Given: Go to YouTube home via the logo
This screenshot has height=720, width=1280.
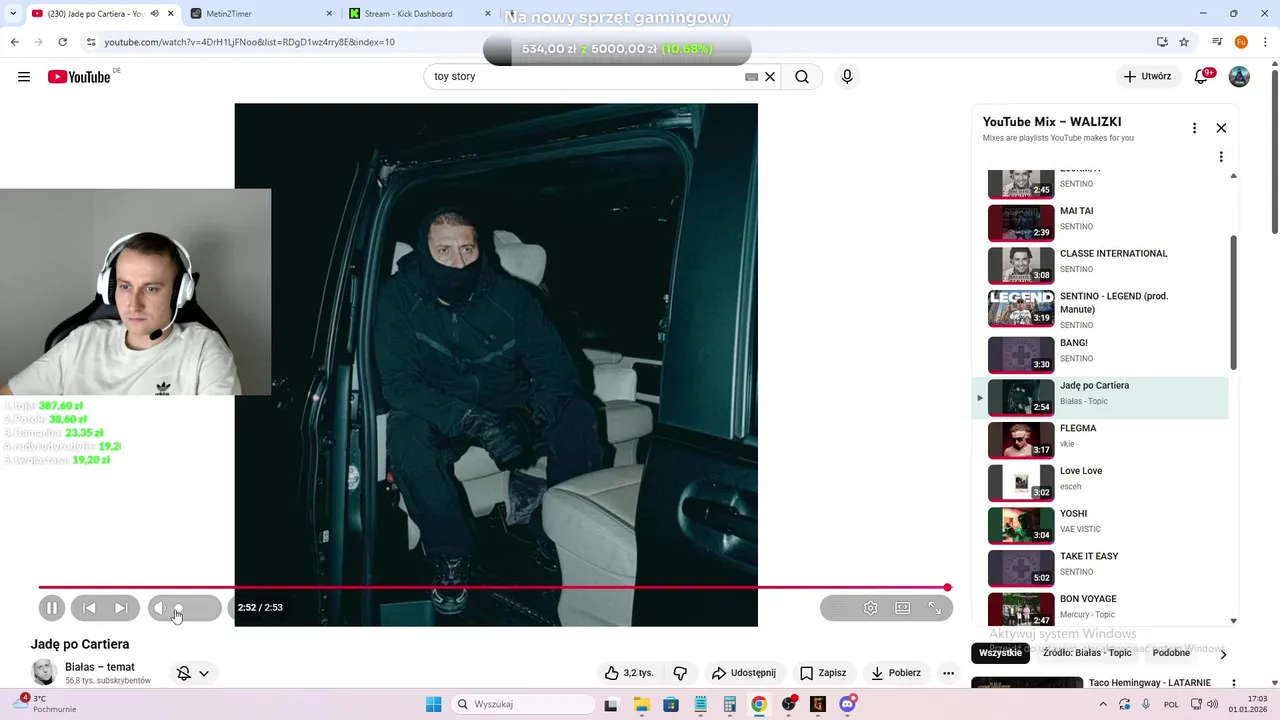Looking at the screenshot, I should pyautogui.click(x=79, y=77).
